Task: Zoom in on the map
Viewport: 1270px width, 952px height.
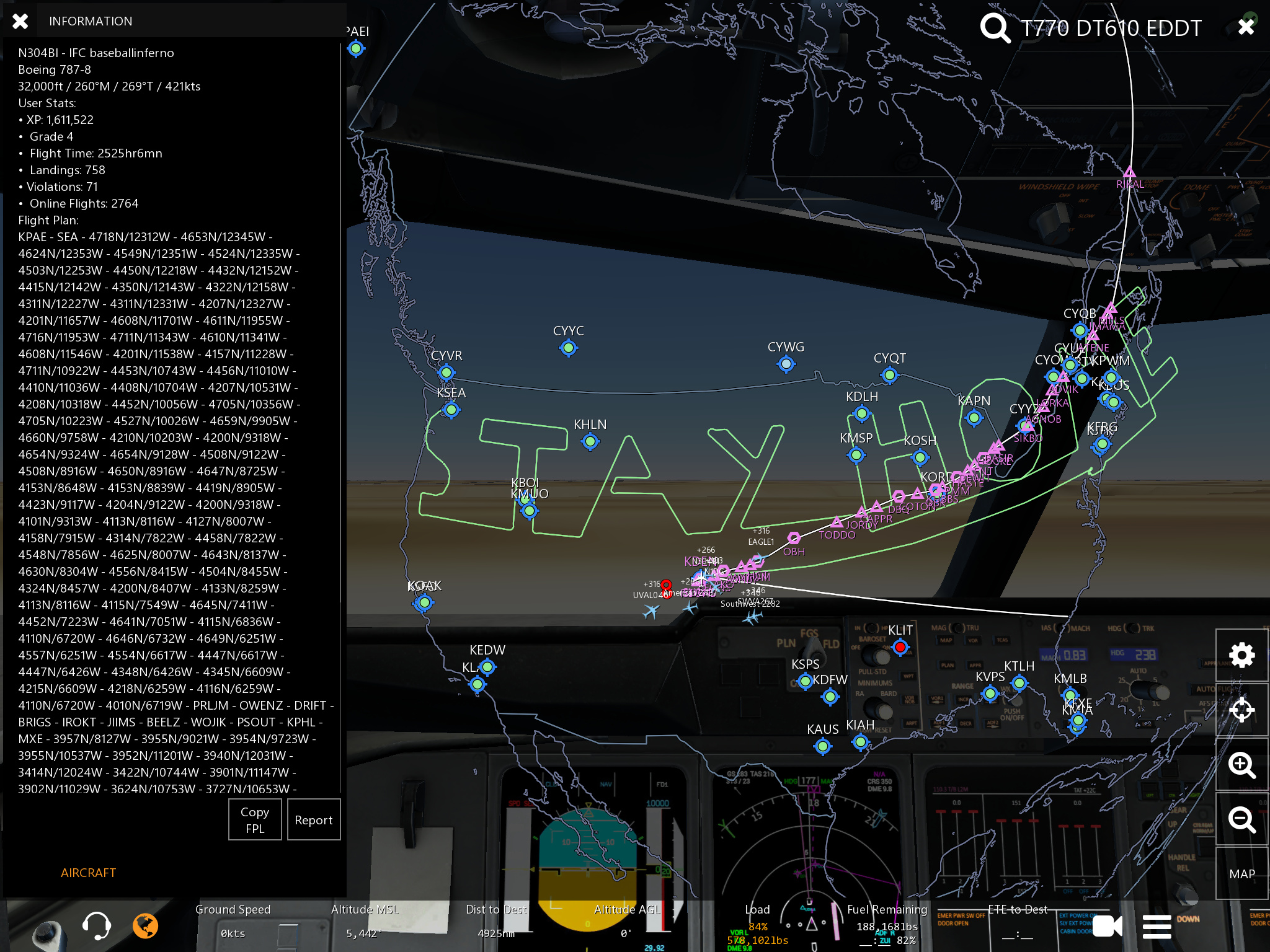Action: pos(1241,765)
